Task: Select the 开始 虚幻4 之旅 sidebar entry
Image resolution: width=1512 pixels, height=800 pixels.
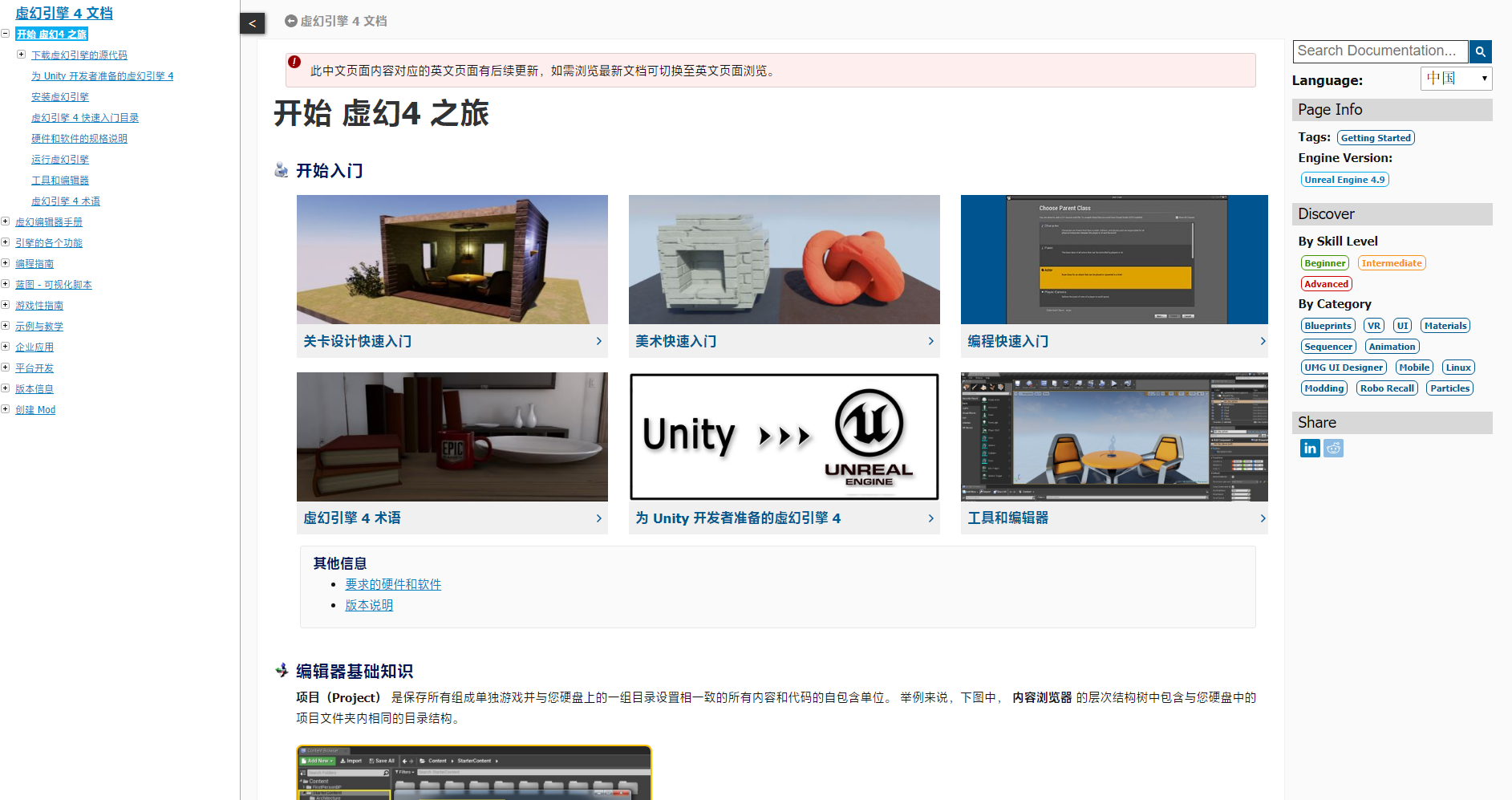Action: tap(51, 35)
